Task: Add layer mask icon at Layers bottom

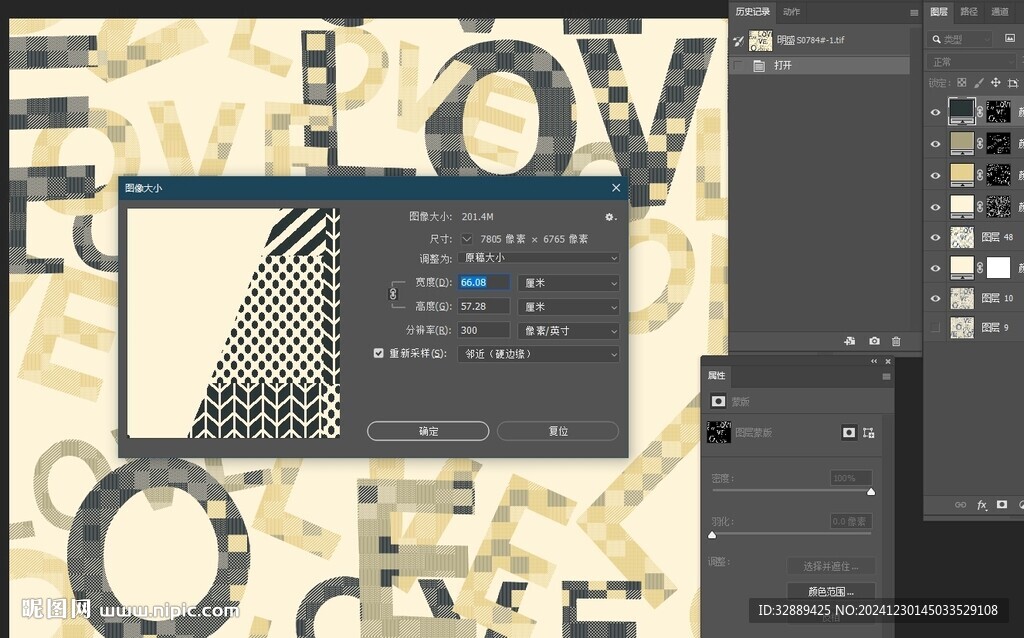Action: [x=1002, y=505]
